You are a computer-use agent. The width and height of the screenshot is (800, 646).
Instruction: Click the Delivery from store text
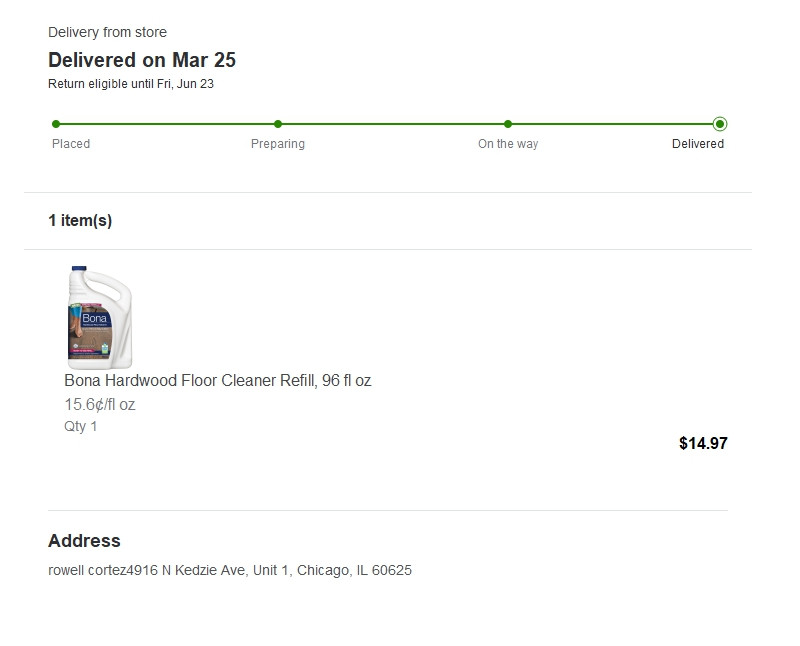click(107, 33)
